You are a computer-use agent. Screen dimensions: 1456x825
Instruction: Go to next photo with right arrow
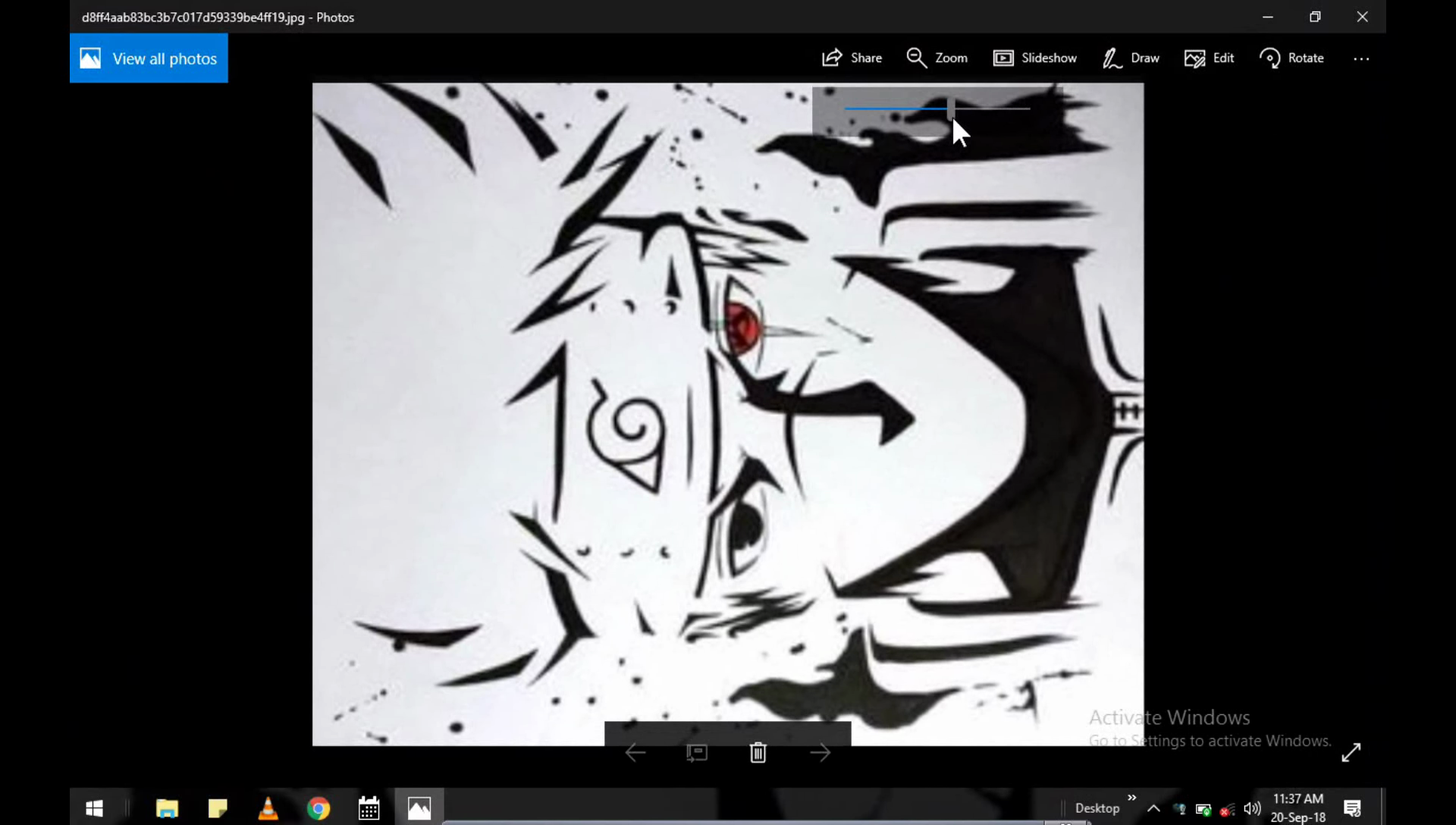pyautogui.click(x=820, y=752)
